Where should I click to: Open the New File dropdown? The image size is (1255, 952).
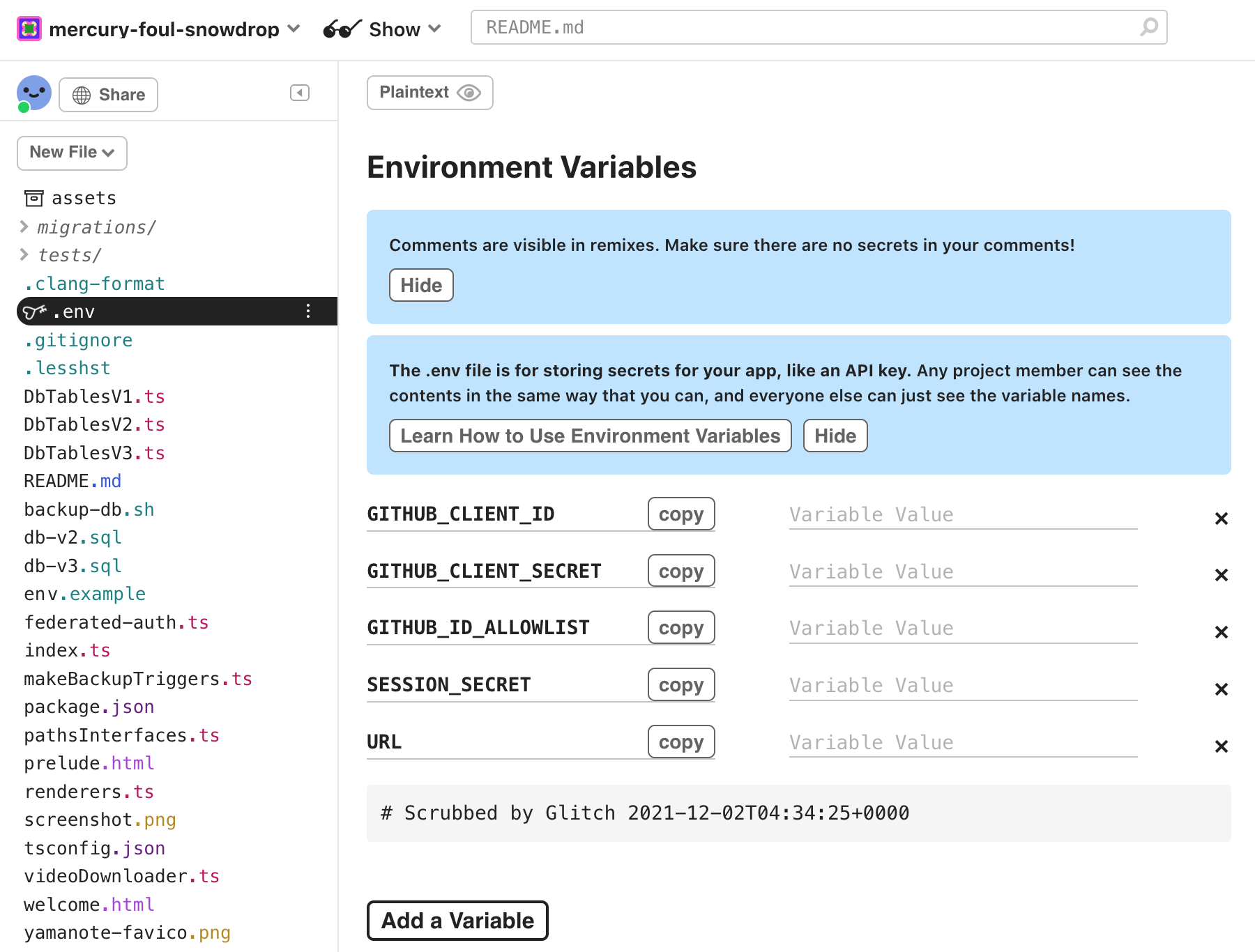coord(72,153)
